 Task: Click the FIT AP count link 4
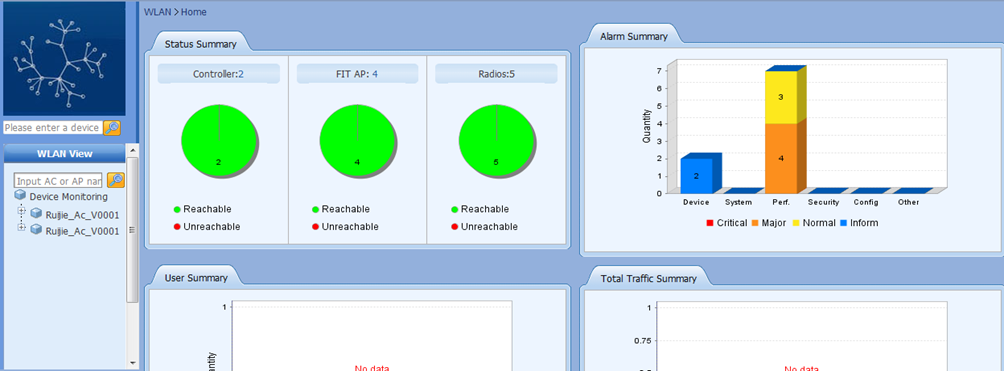click(375, 74)
